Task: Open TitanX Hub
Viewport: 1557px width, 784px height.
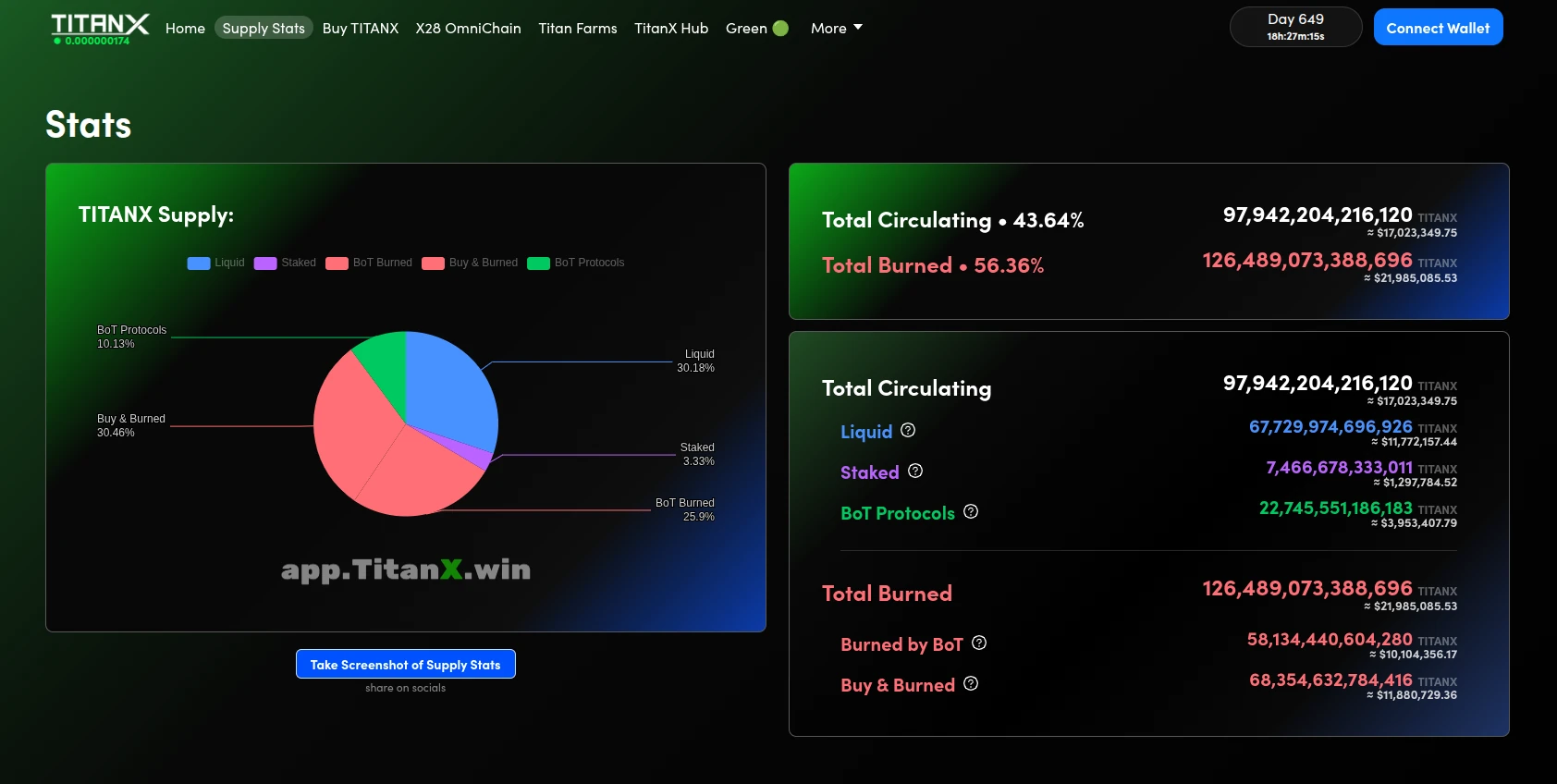Action: (671, 29)
